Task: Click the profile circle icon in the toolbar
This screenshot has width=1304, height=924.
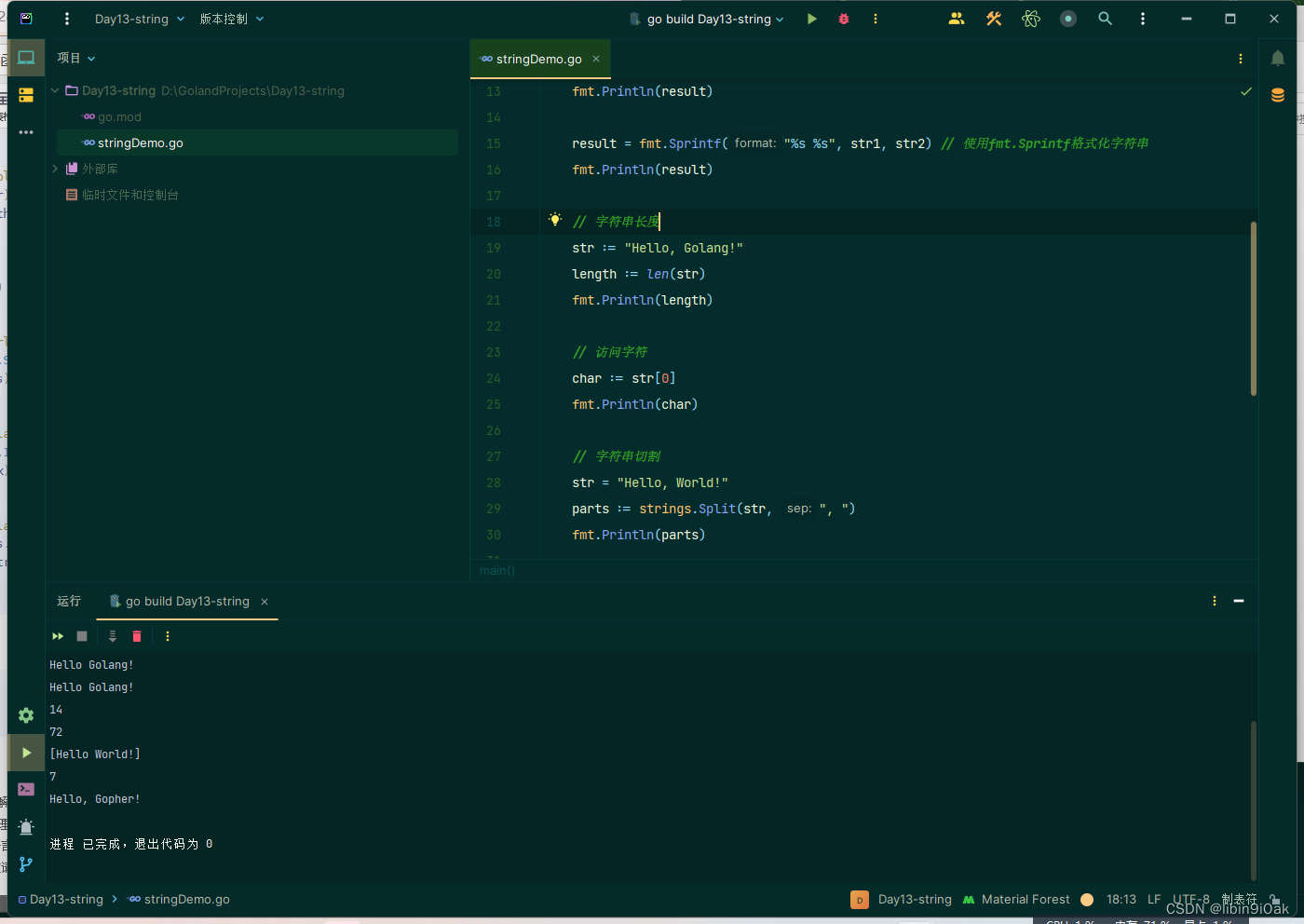Action: point(1068,19)
